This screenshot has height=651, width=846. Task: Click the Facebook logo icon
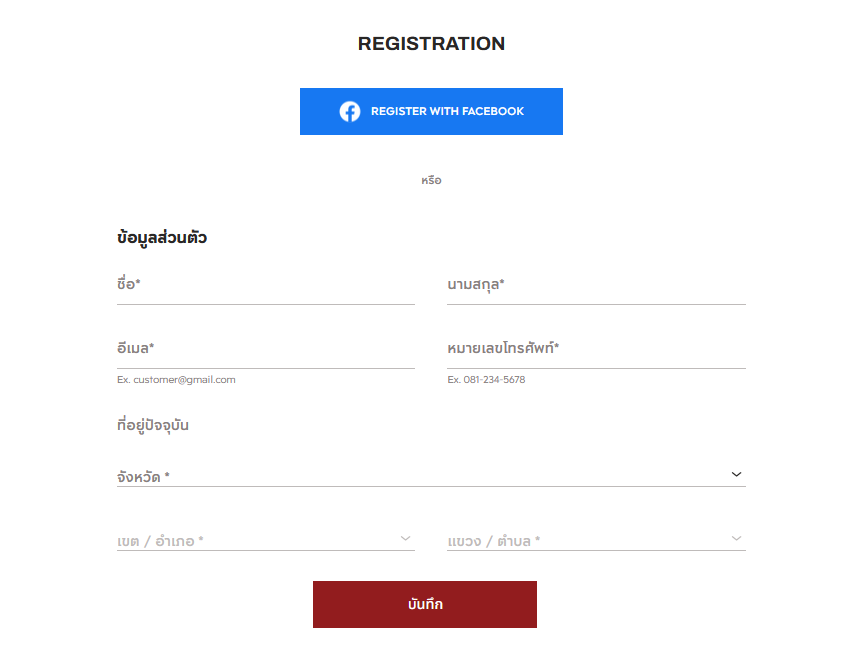coord(350,111)
